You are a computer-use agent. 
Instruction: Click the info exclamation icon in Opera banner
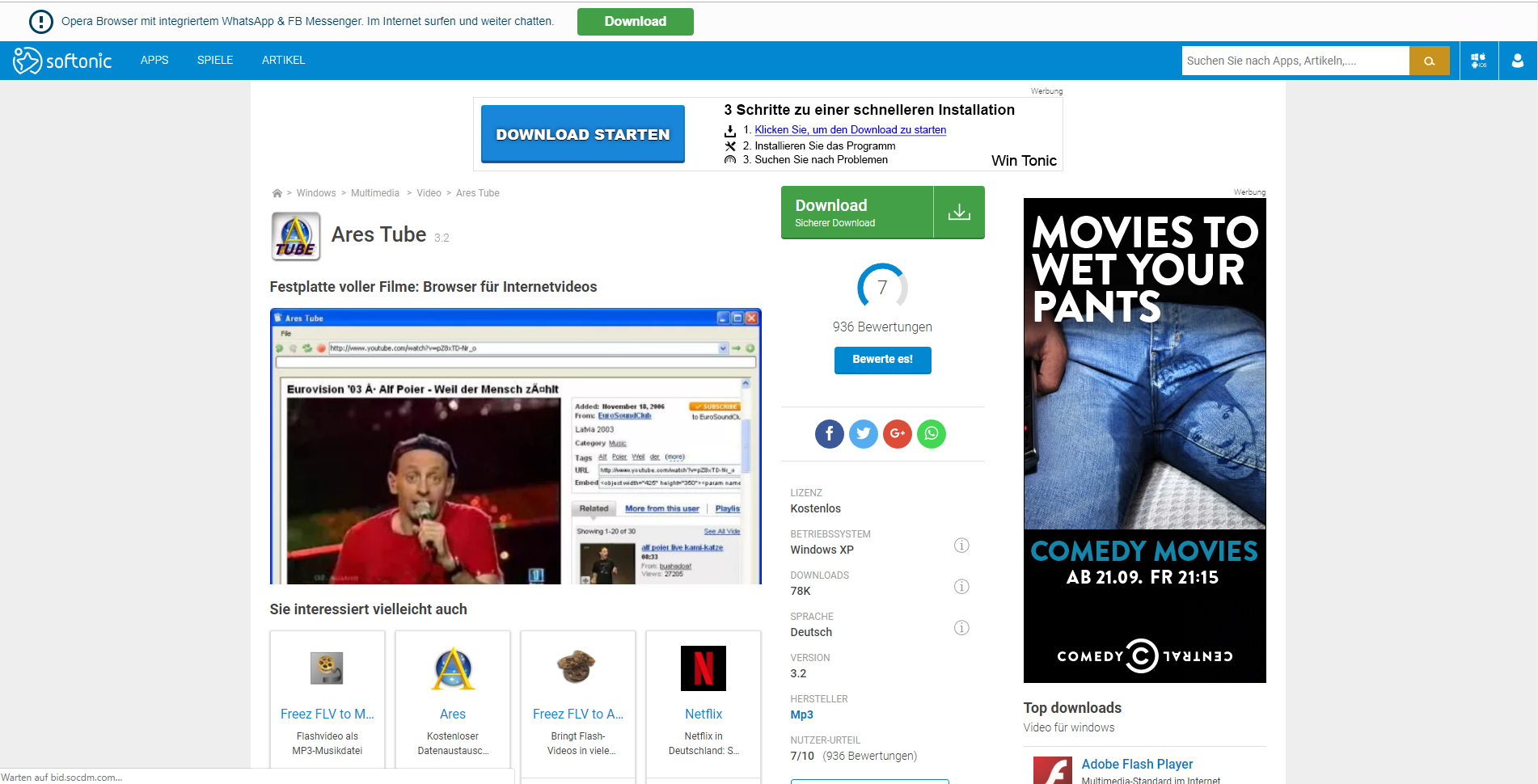[40, 22]
